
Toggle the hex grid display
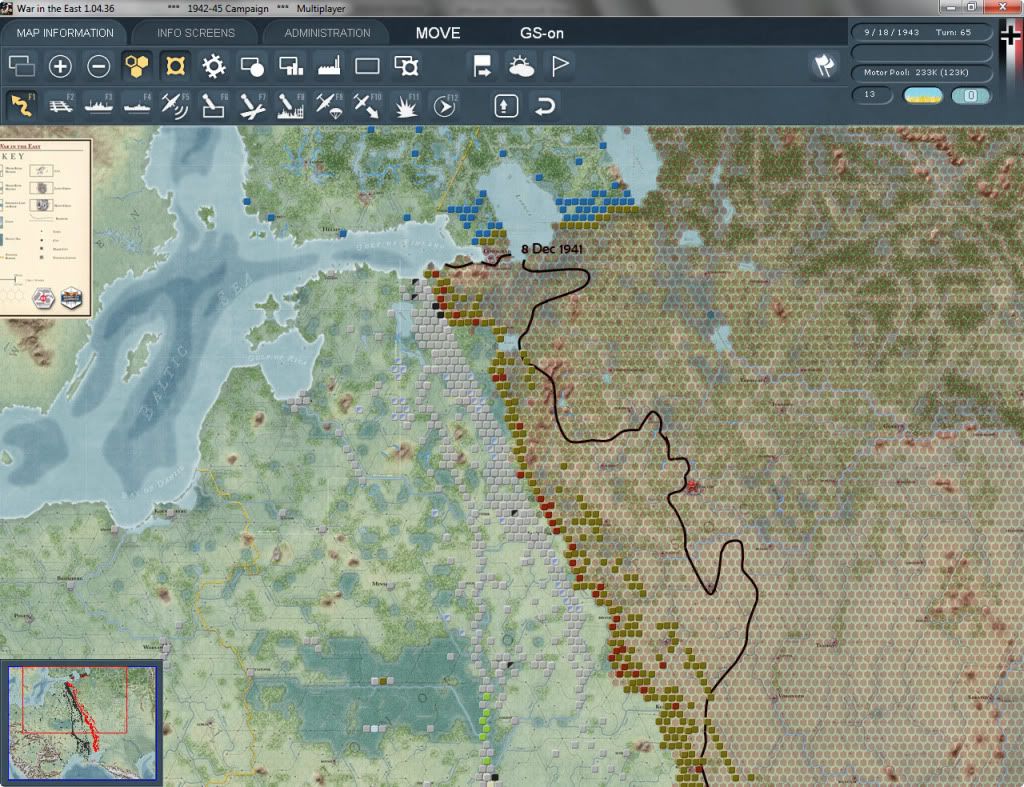pos(136,66)
